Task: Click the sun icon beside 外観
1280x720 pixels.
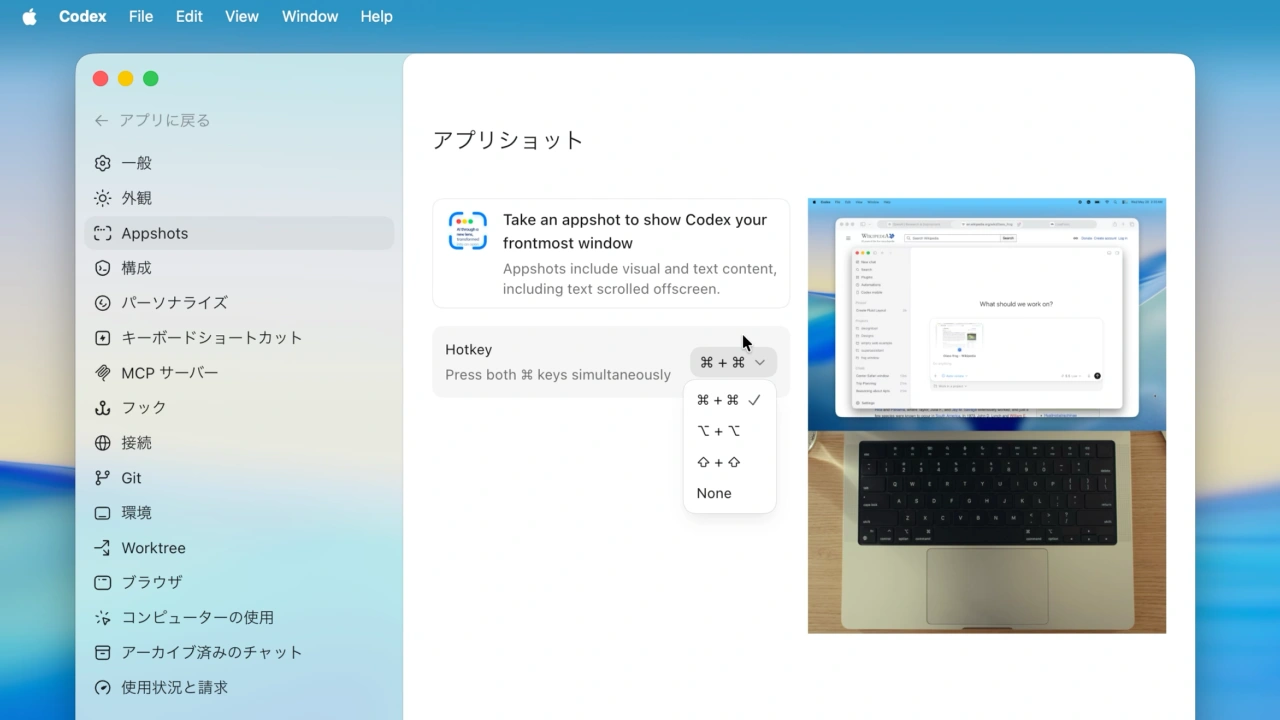Action: (102, 198)
